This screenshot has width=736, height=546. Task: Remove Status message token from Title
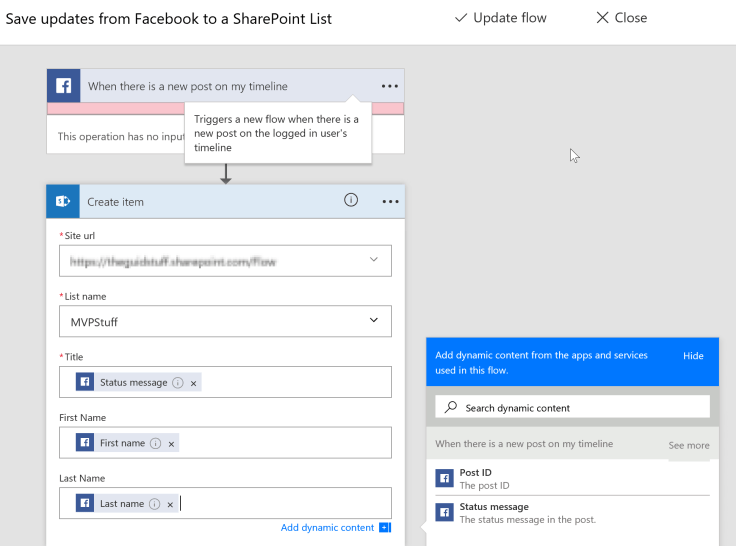(x=194, y=383)
